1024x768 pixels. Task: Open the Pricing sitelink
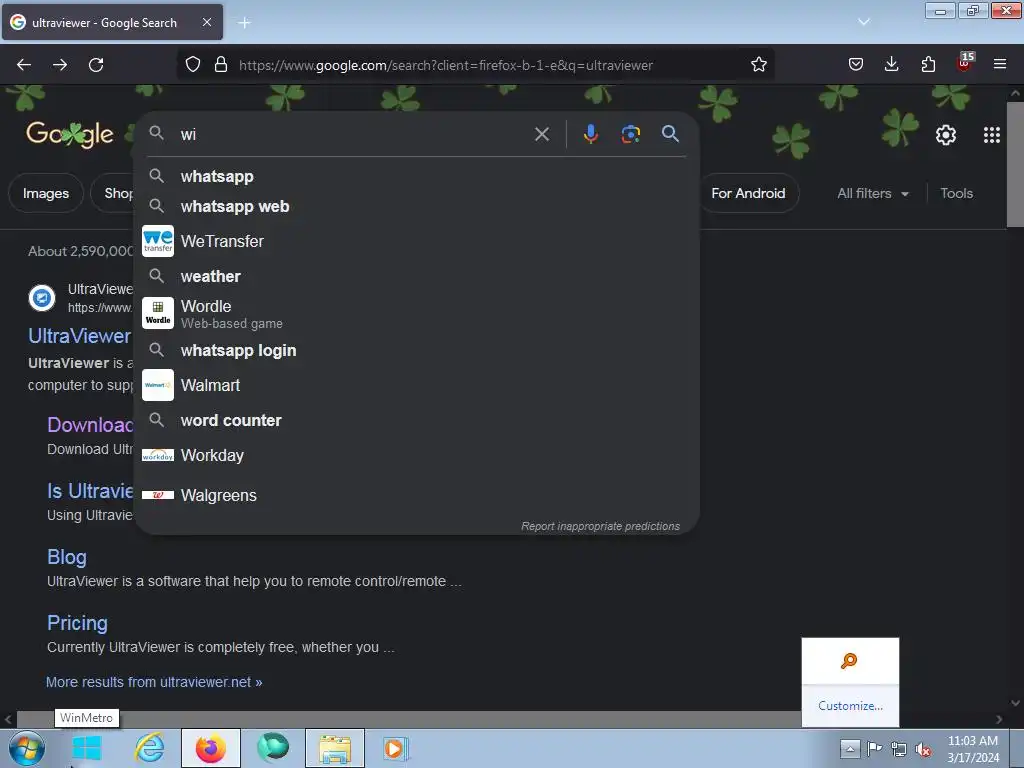pos(77,623)
